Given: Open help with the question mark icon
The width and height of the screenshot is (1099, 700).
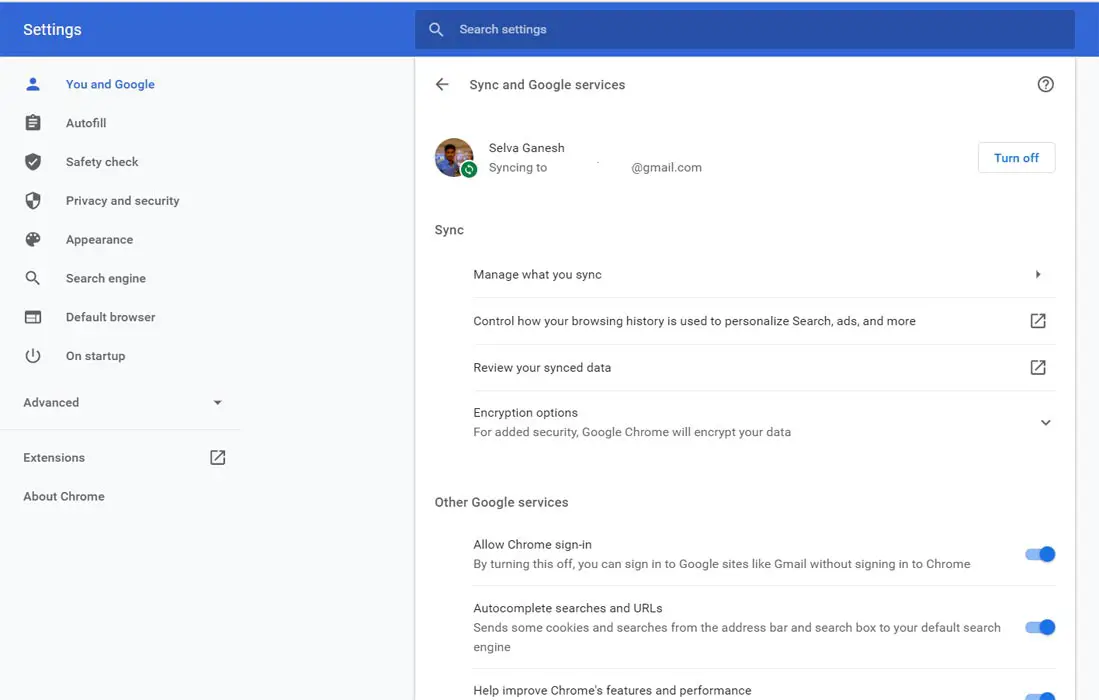Looking at the screenshot, I should (x=1045, y=84).
